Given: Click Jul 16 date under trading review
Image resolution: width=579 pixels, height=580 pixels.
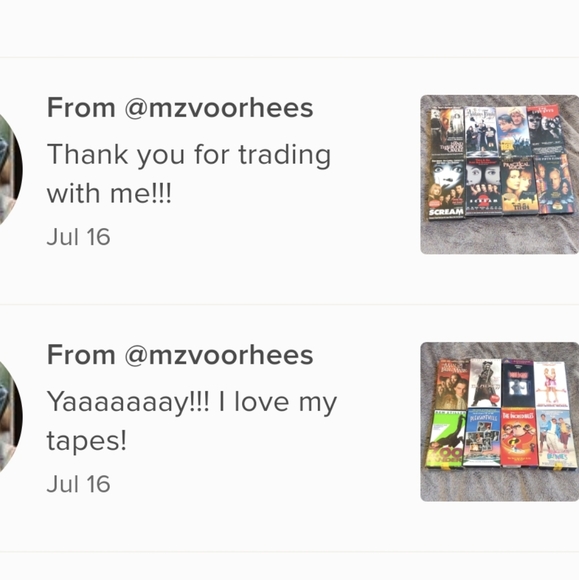Looking at the screenshot, I should [78, 237].
